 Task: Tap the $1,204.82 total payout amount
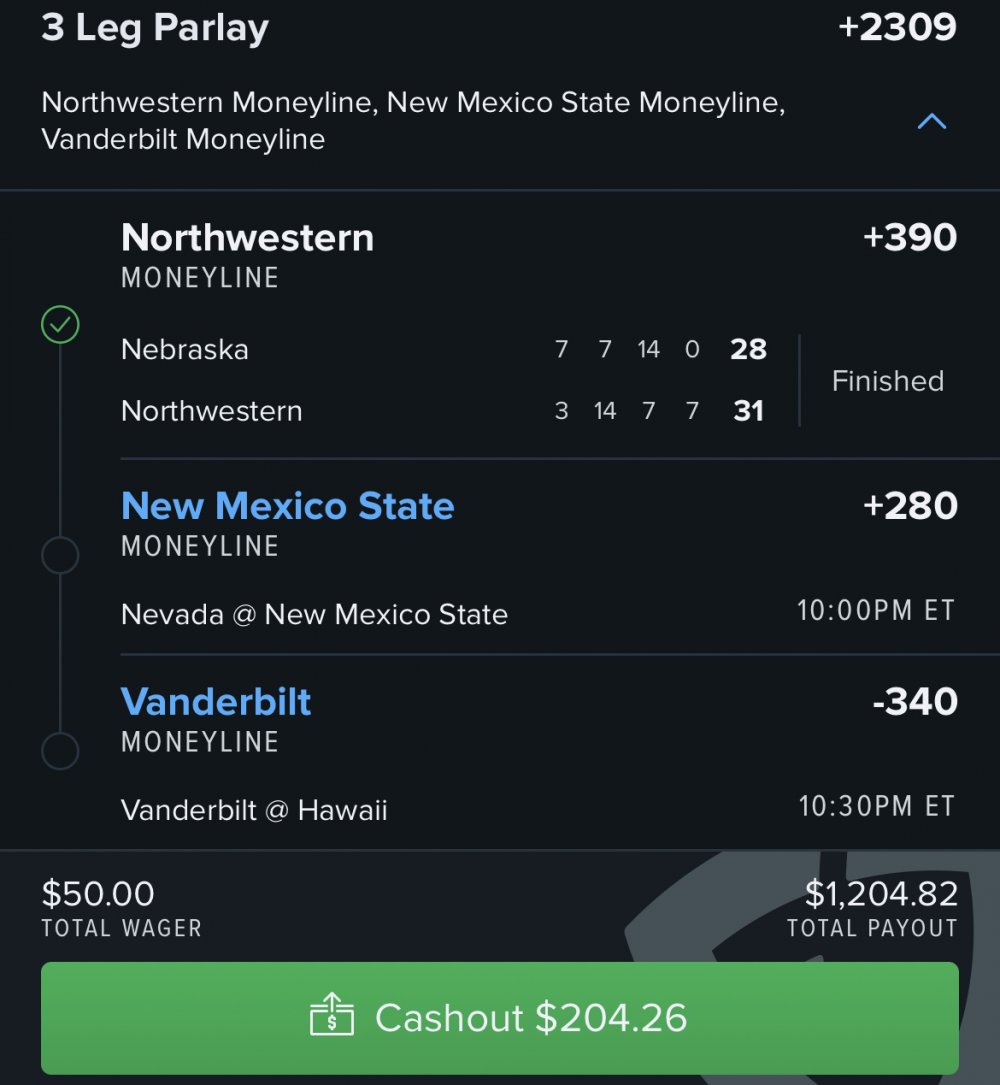[x=881, y=893]
